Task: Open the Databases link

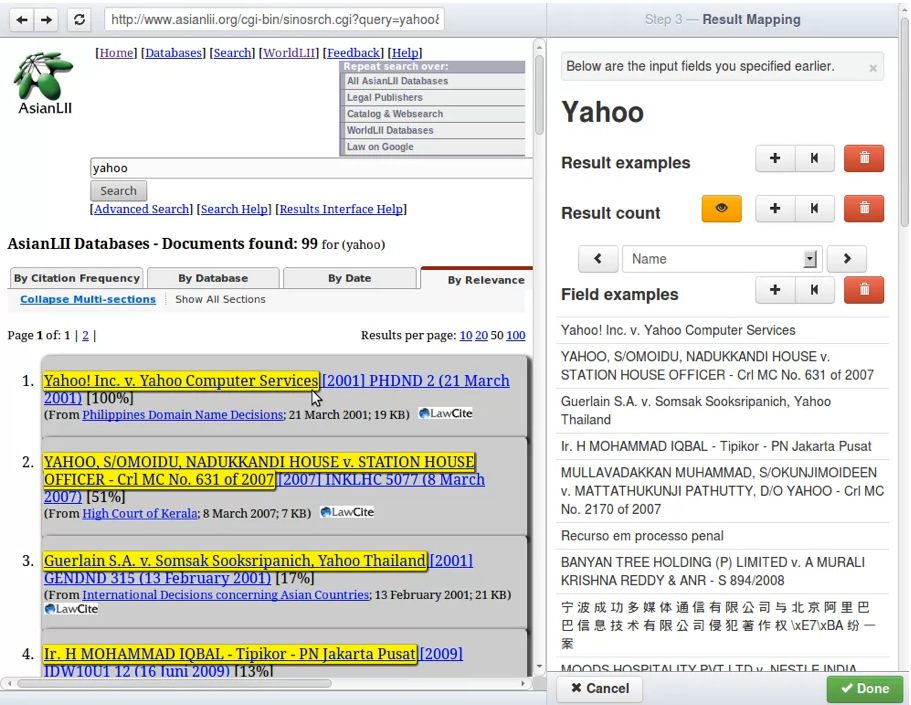Action: click(x=174, y=53)
